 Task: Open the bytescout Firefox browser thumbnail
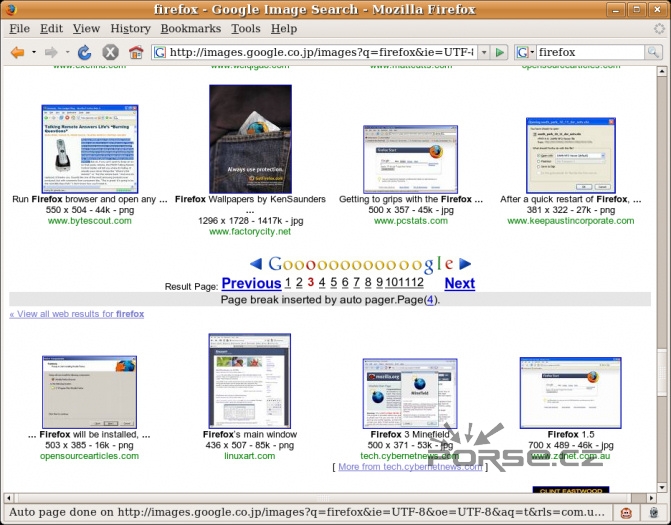point(90,148)
